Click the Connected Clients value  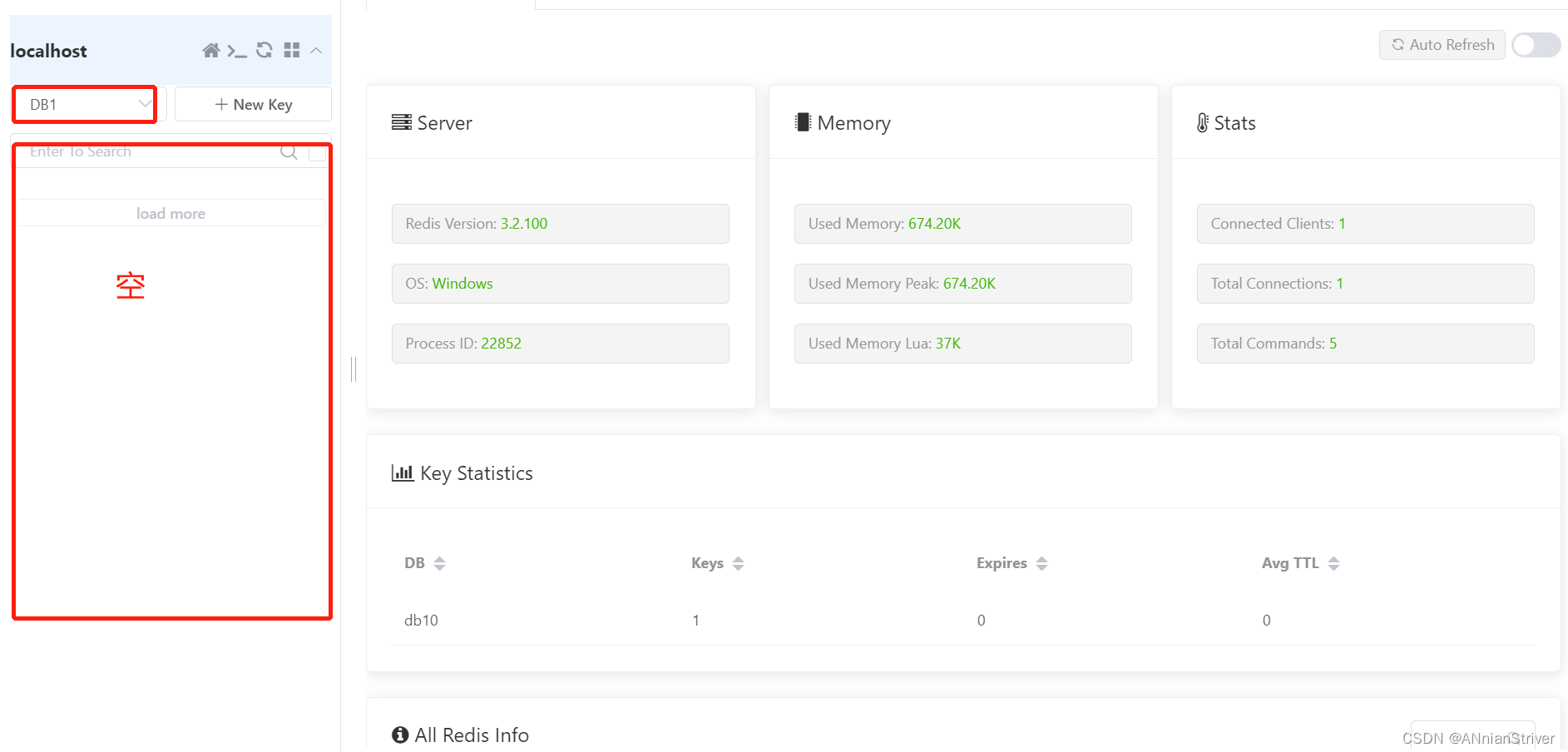pos(1342,224)
